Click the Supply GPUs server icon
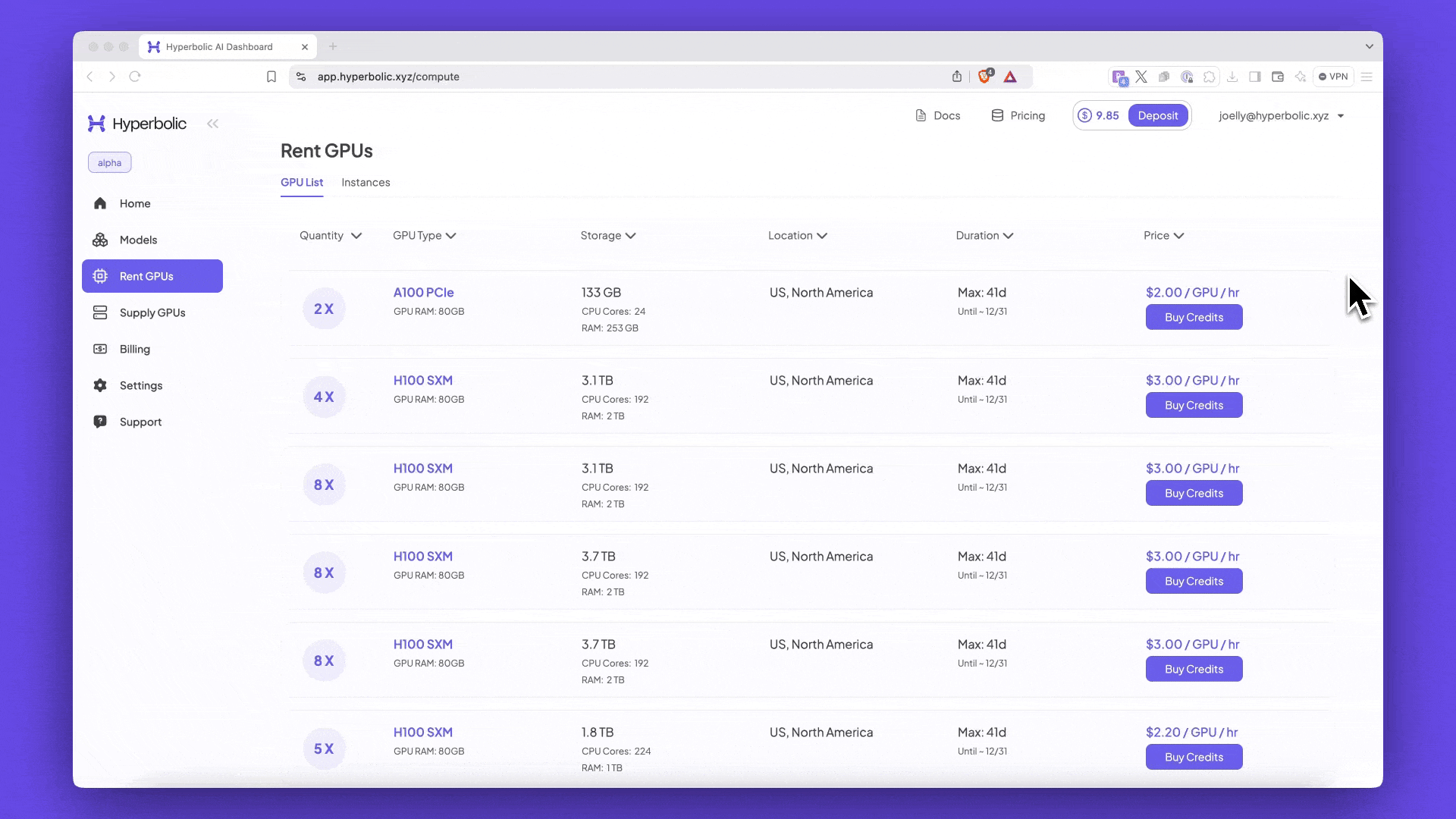This screenshot has width=1456, height=819. point(100,312)
